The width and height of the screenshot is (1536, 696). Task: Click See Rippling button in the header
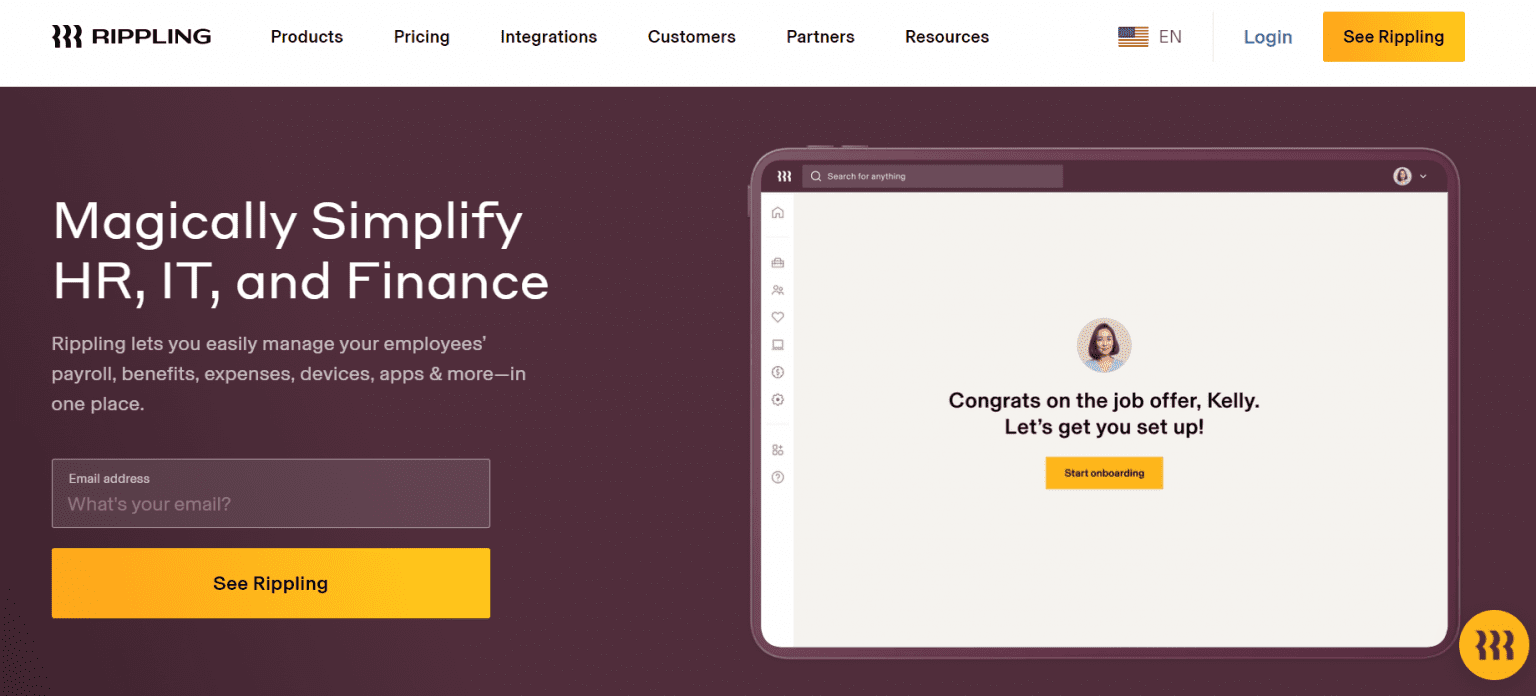1394,37
